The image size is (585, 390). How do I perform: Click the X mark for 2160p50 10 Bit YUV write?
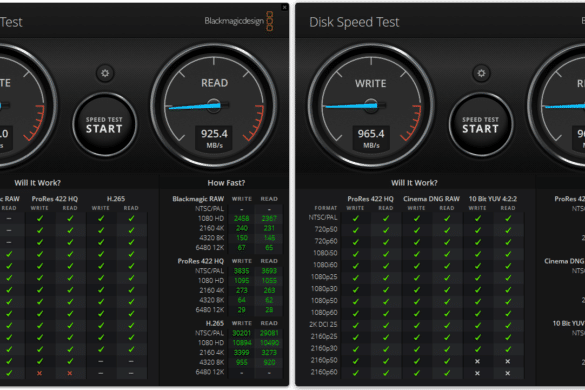point(477,361)
